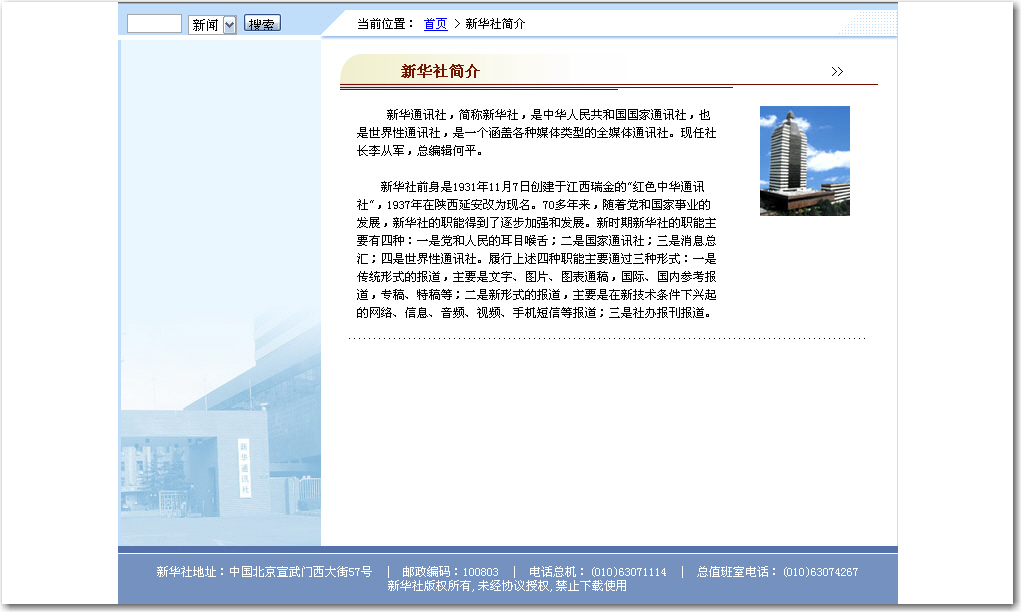
Task: Click the 搜索 search button
Action: tap(262, 23)
